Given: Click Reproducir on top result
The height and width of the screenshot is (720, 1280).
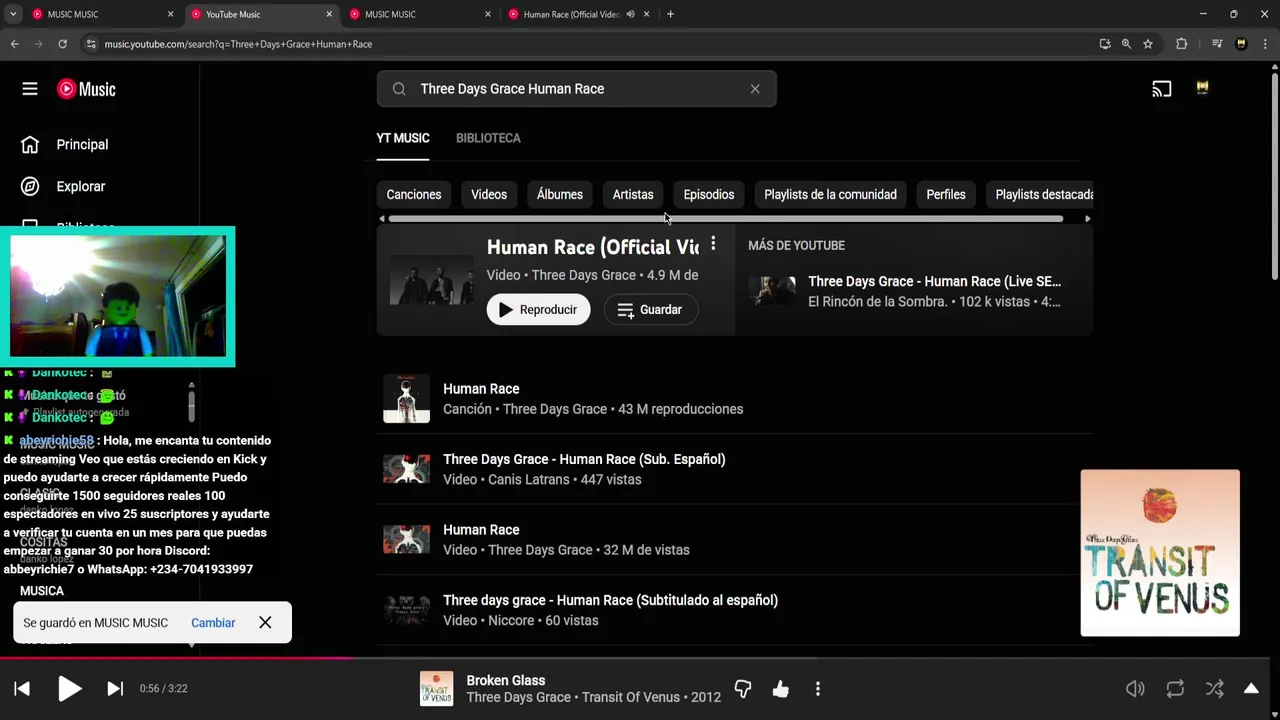Looking at the screenshot, I should pos(538,310).
